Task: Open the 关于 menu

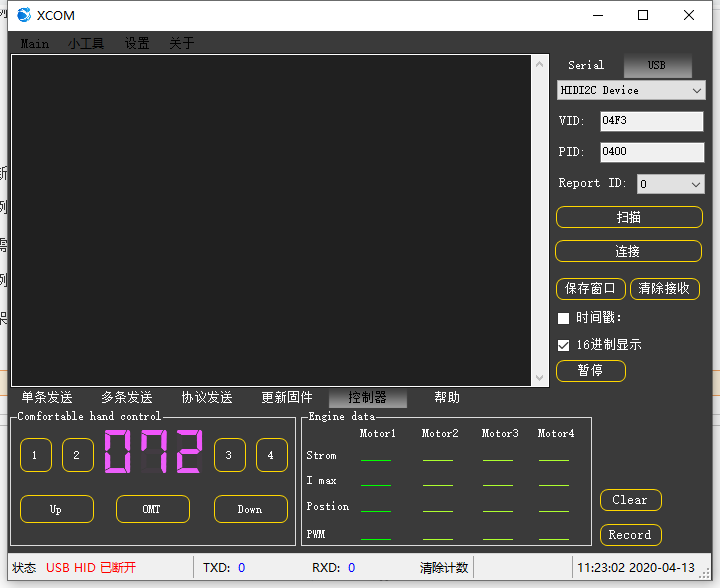Action: coord(181,44)
